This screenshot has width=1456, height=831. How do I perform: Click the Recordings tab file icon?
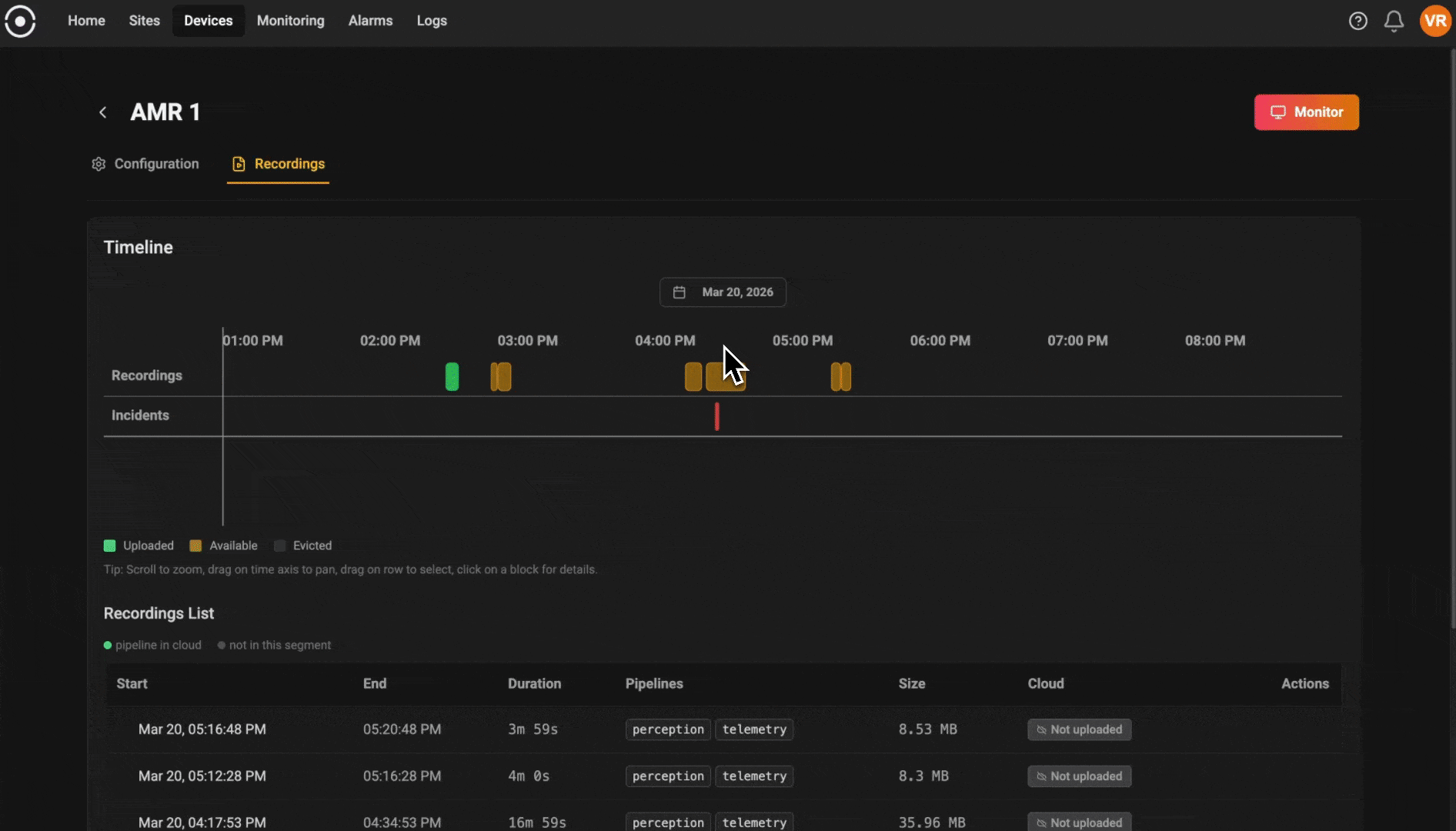coord(239,164)
